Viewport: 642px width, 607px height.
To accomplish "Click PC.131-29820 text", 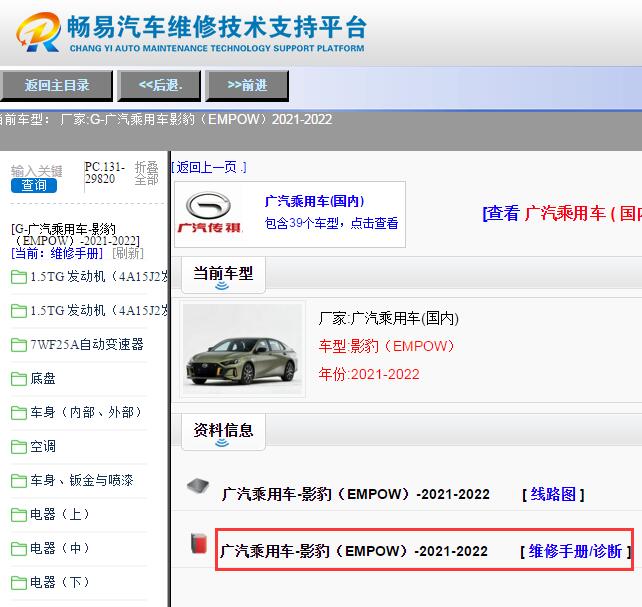I will tap(104, 173).
